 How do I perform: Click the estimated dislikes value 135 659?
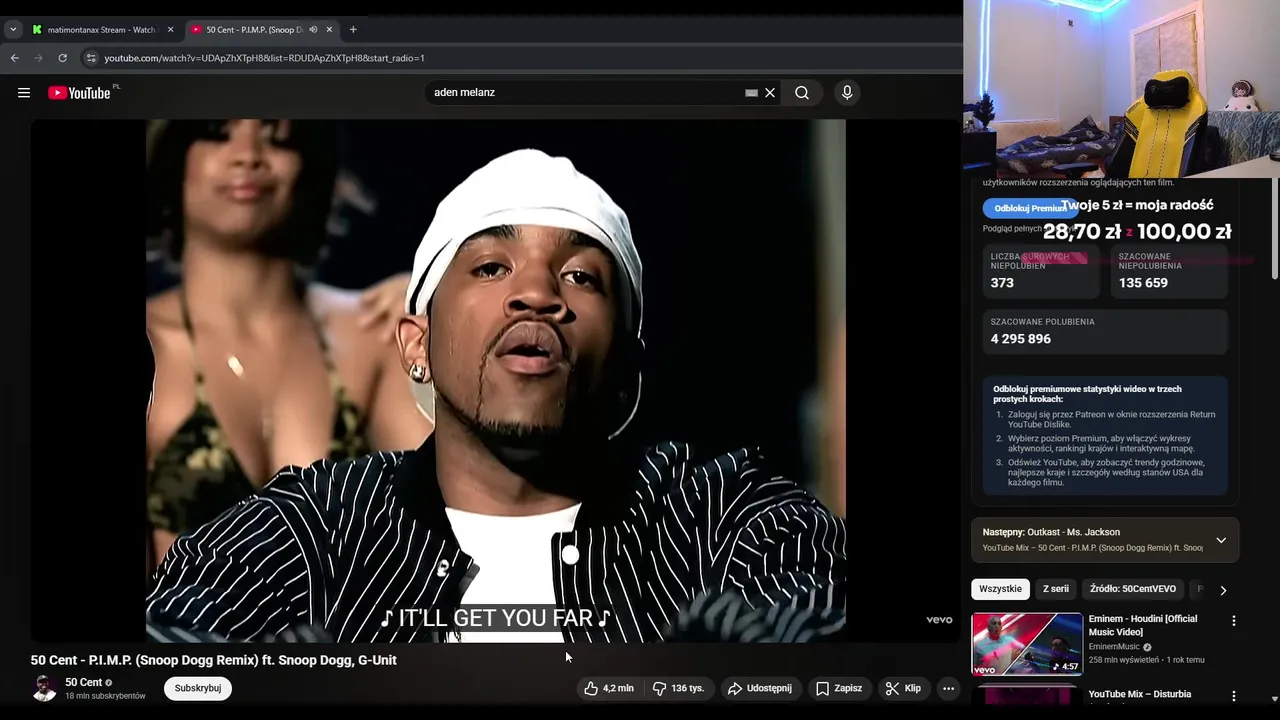coord(1143,283)
